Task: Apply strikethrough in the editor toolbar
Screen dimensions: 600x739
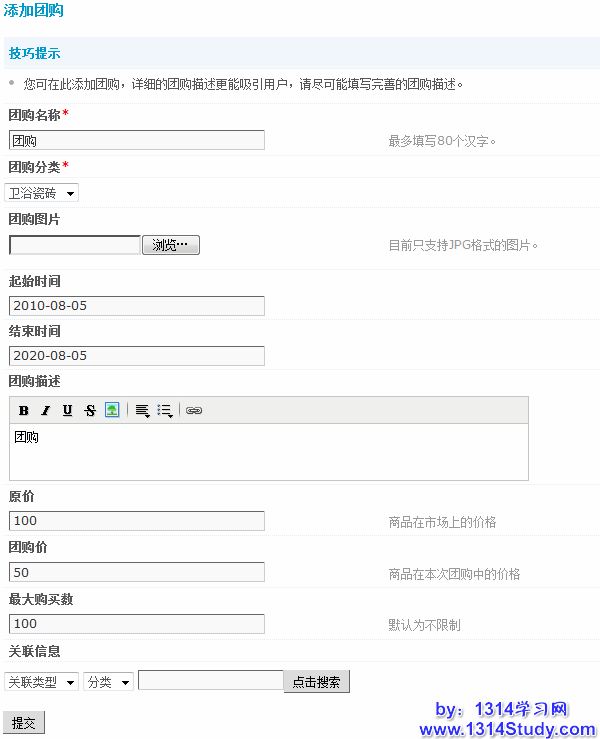Action: coord(89,410)
